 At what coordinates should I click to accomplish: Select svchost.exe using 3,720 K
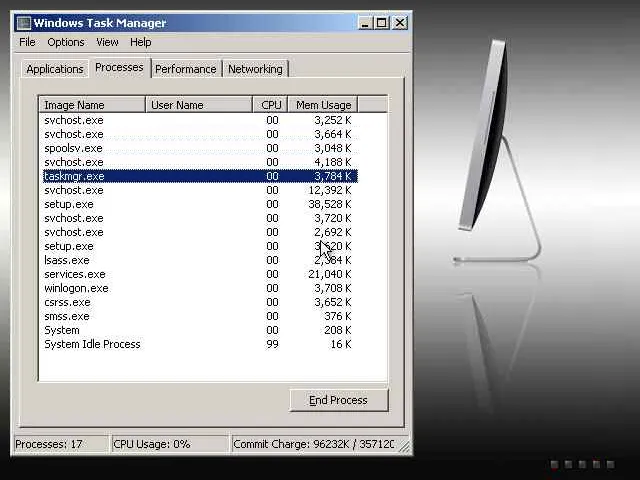[x=200, y=218]
